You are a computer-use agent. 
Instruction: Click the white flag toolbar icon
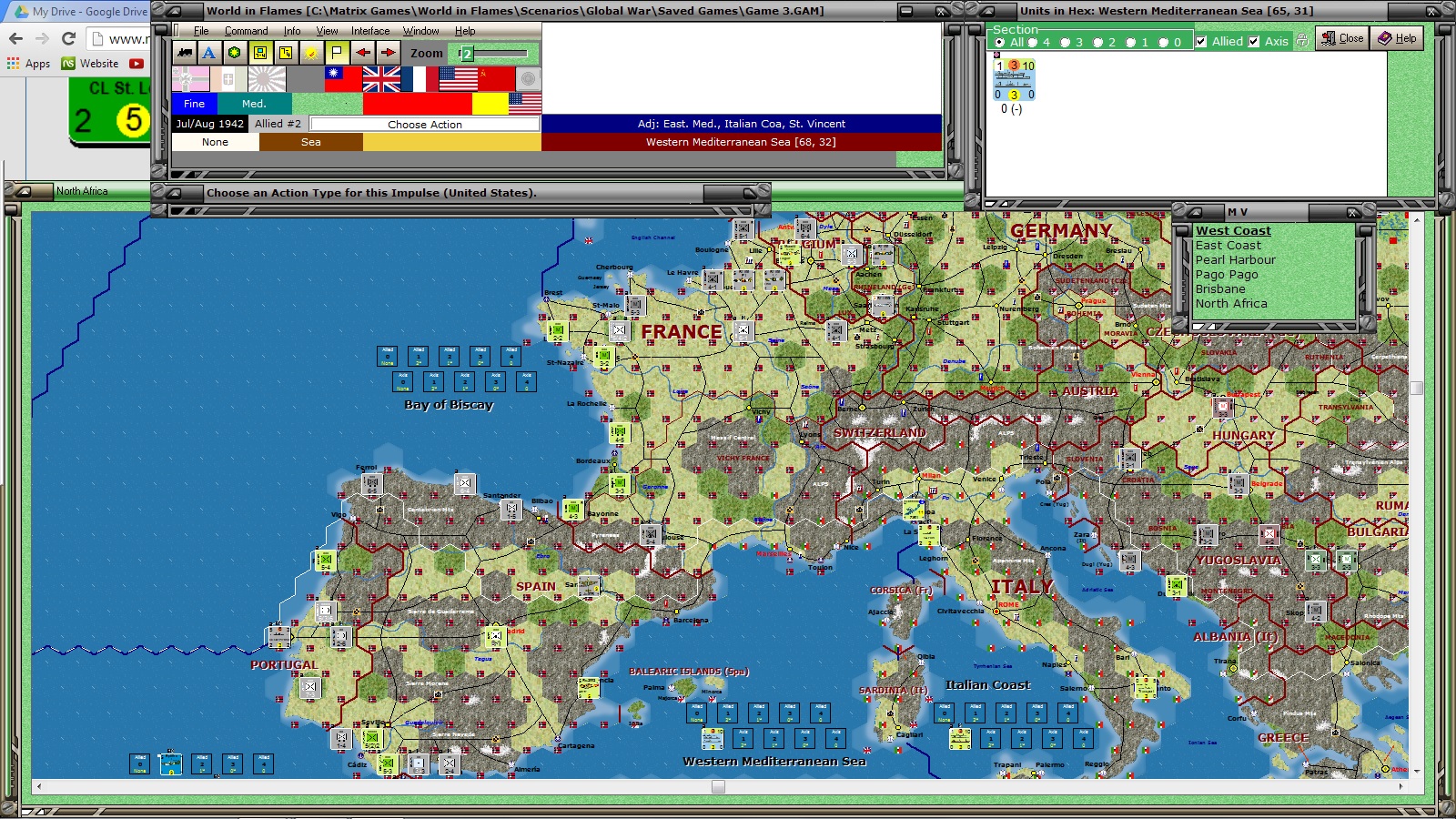pyautogui.click(x=337, y=53)
